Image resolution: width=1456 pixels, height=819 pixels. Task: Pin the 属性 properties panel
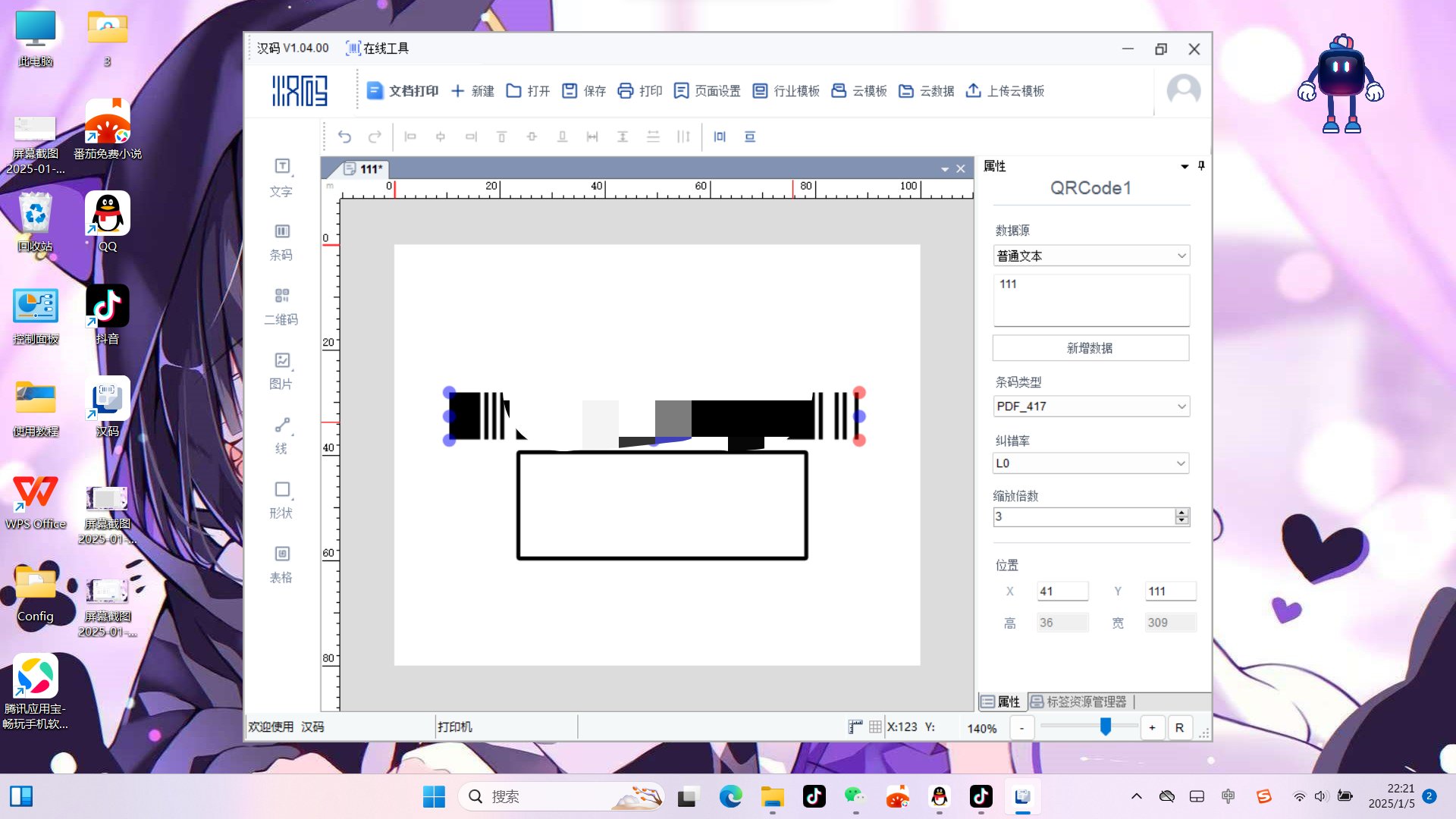click(1201, 165)
